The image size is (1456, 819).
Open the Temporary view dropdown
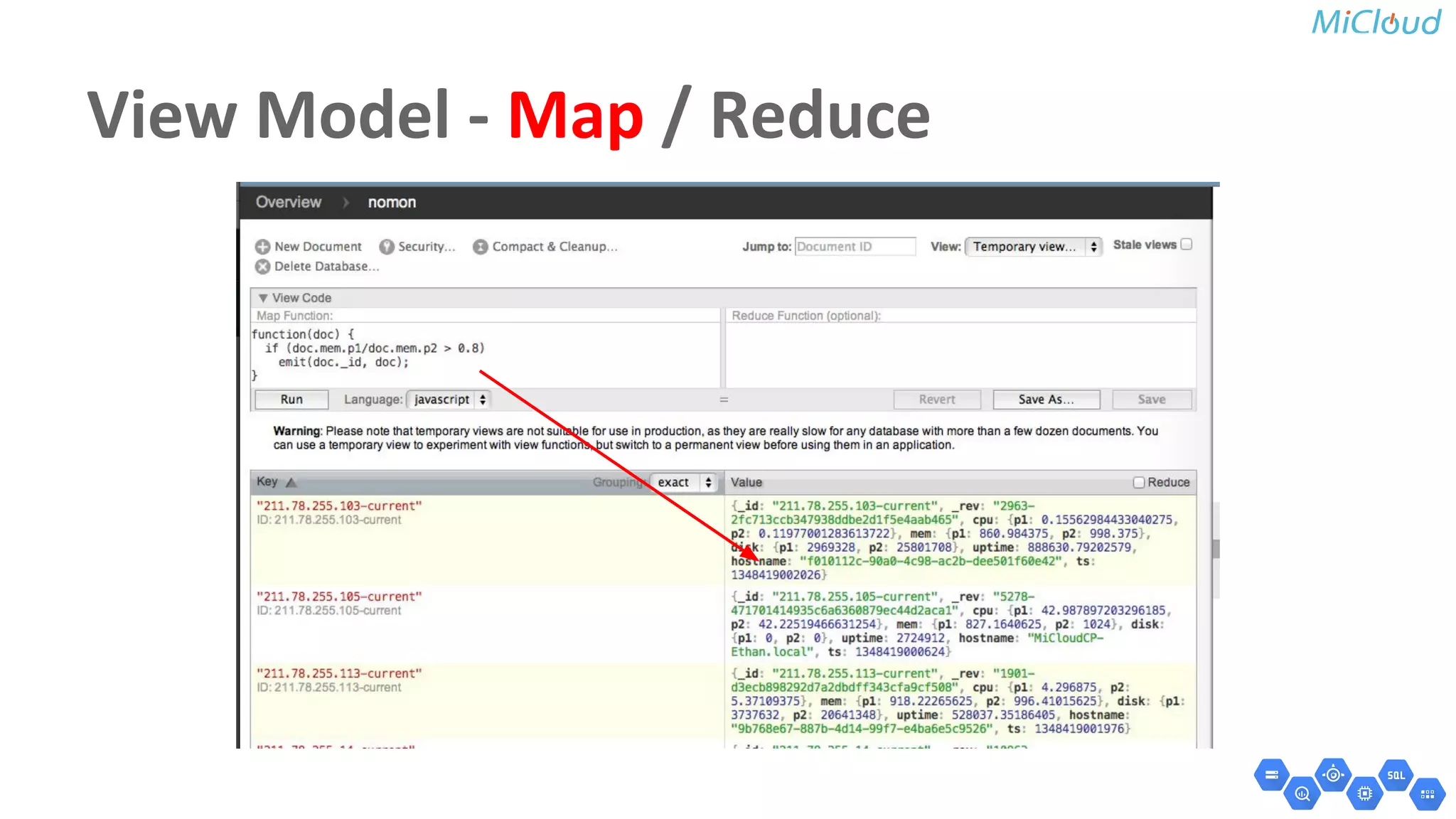[x=1033, y=247]
